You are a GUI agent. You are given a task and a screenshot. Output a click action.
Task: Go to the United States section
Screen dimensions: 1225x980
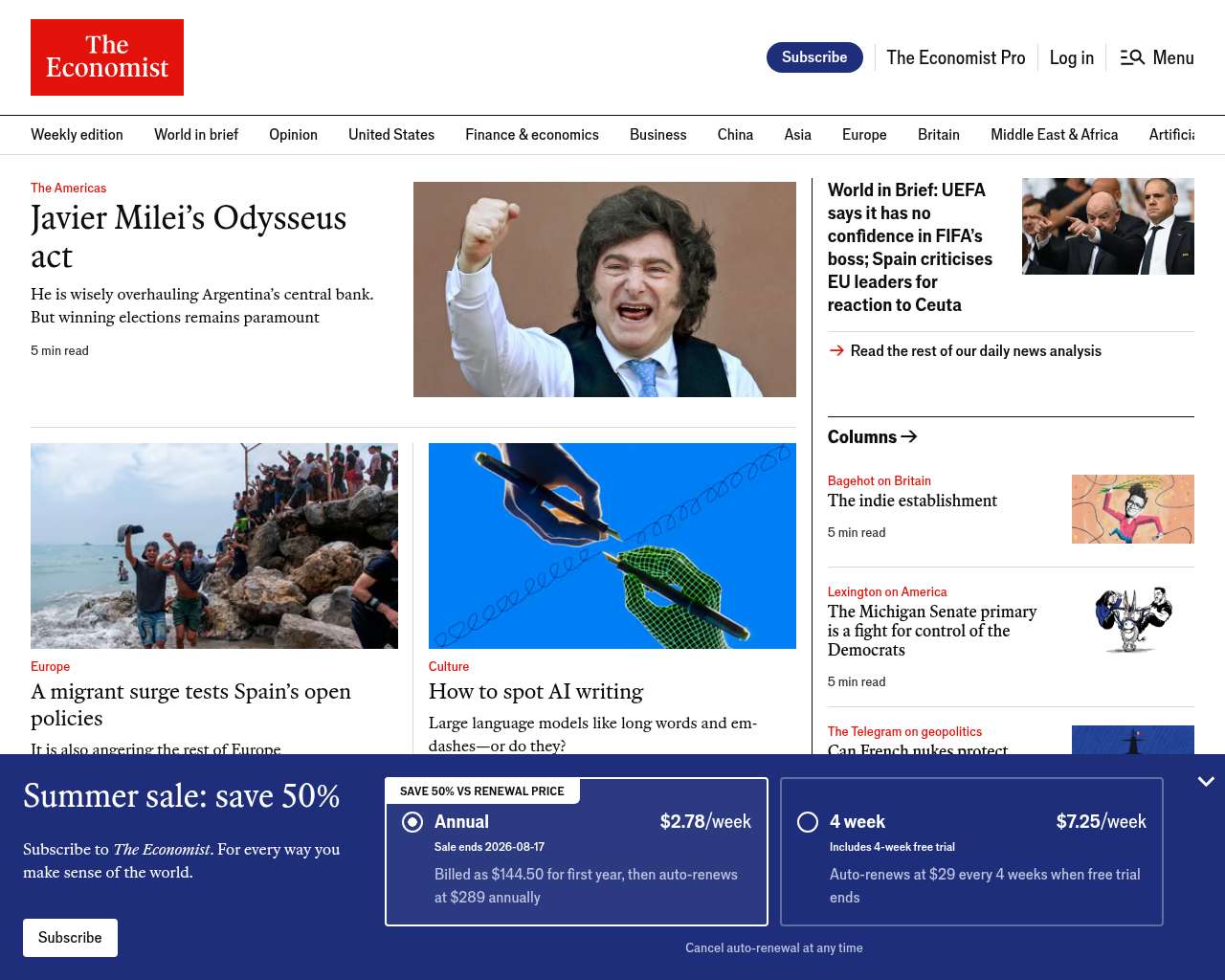(391, 135)
